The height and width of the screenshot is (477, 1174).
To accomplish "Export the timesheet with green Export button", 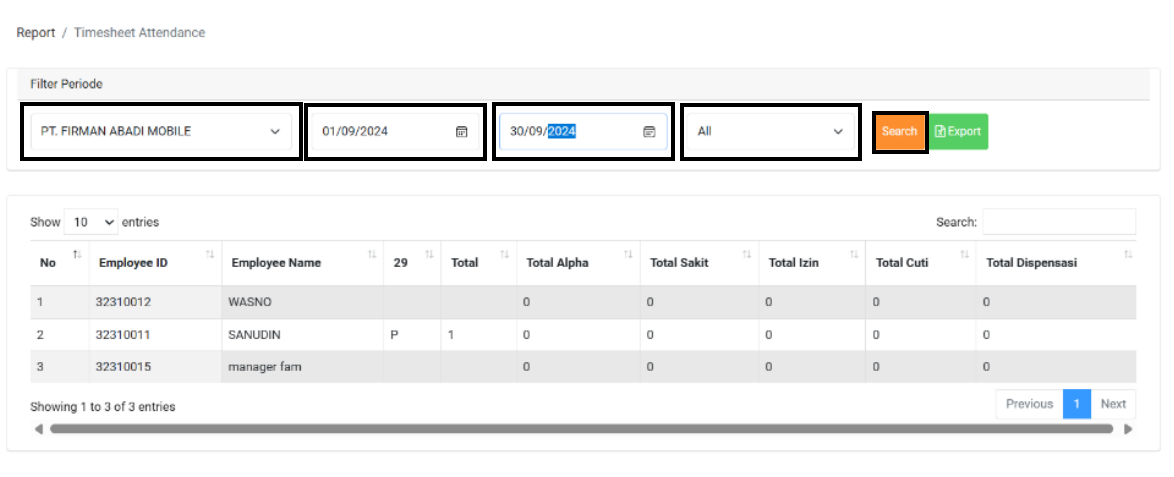I will pos(958,131).
